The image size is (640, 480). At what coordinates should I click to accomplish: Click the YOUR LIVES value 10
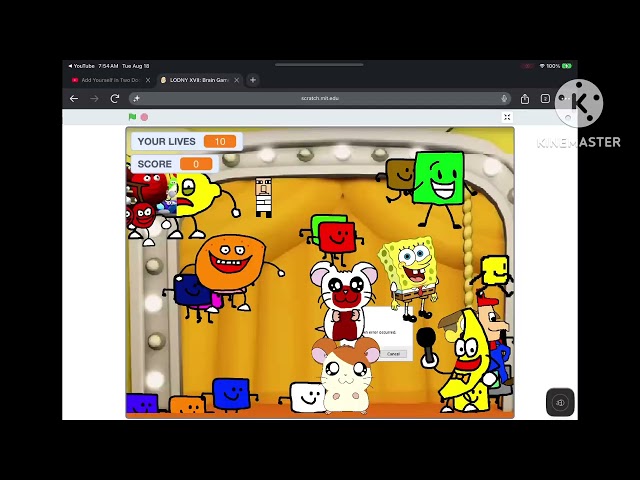[x=220, y=141]
